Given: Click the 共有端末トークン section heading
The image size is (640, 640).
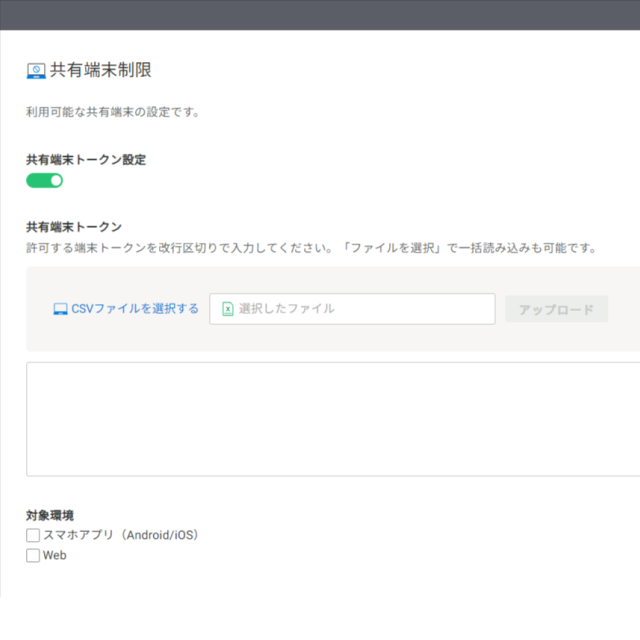Looking at the screenshot, I should click(74, 227).
